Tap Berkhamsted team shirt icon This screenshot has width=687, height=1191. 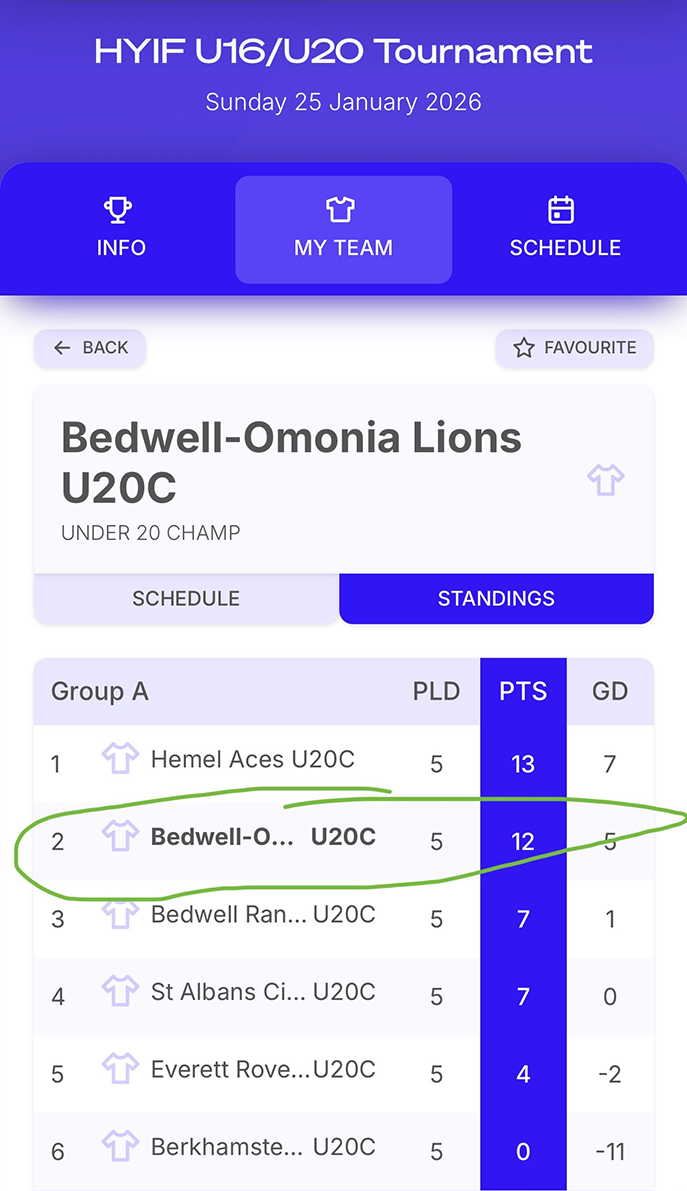tap(120, 1147)
